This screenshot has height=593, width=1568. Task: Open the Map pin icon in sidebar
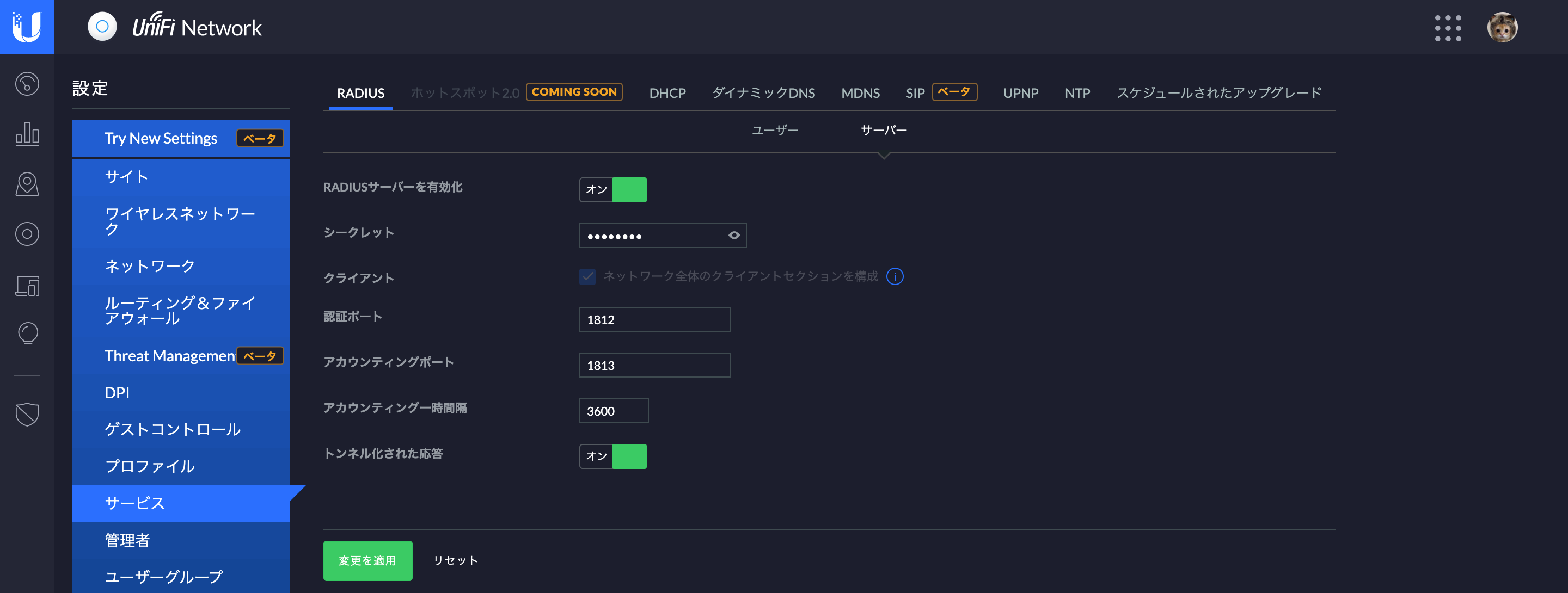(x=27, y=184)
